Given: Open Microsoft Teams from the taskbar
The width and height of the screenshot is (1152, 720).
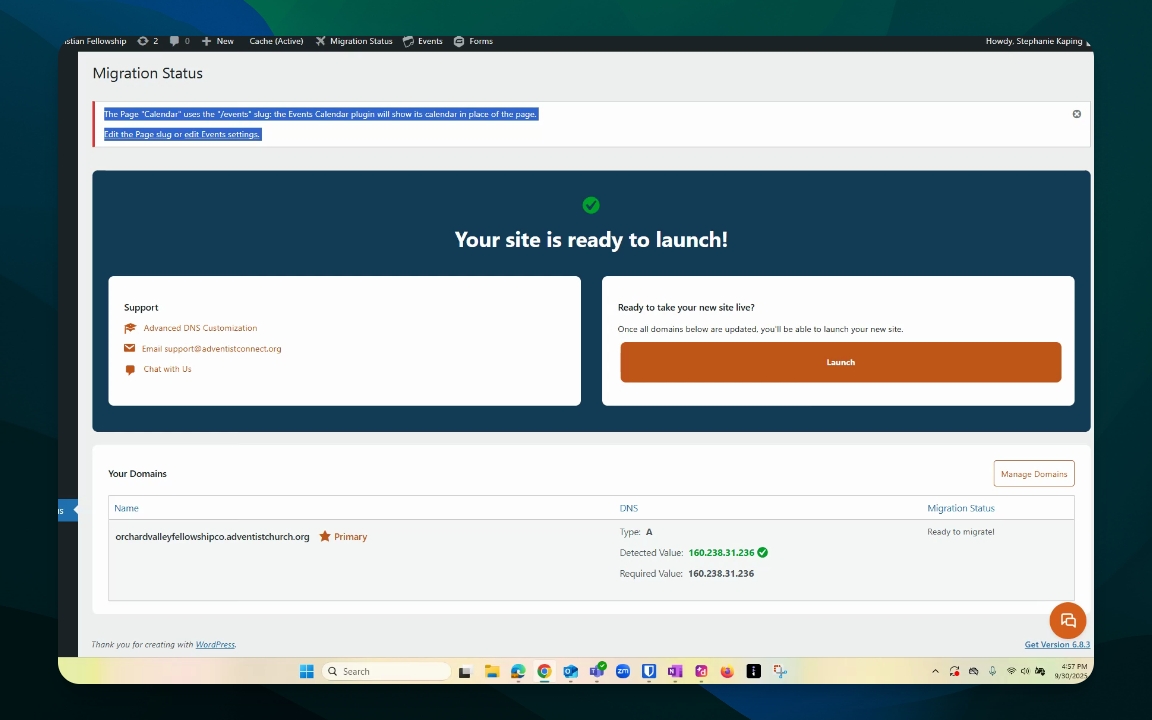Looking at the screenshot, I should [597, 670].
